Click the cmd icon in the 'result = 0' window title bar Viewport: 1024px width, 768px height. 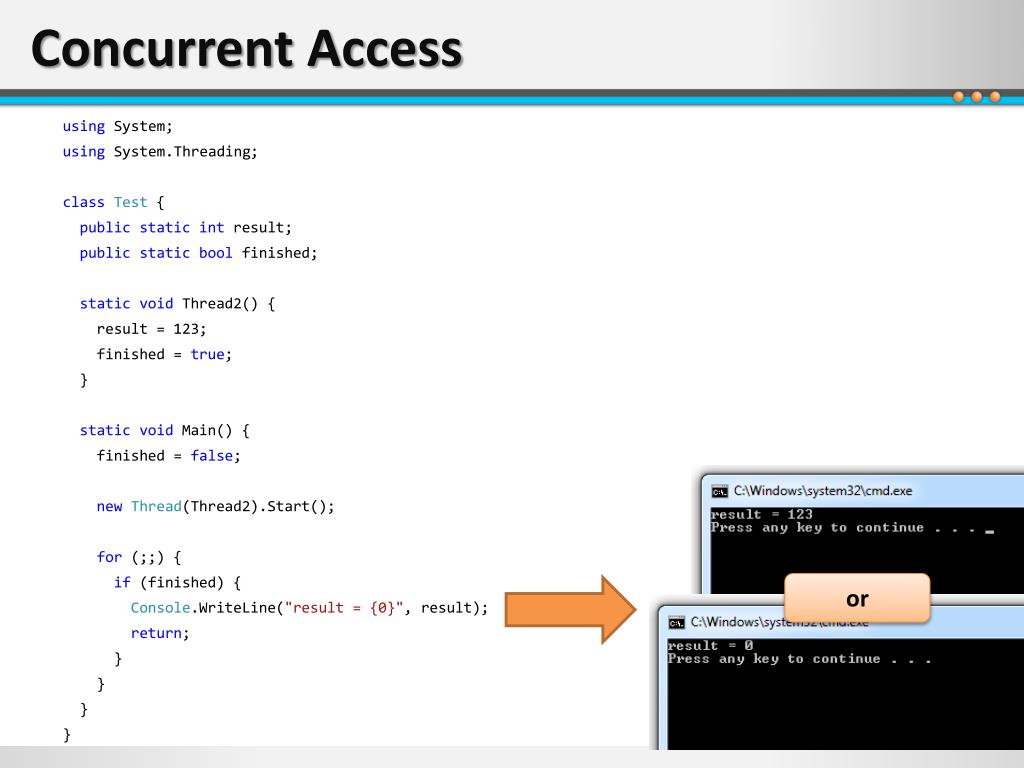tap(677, 623)
